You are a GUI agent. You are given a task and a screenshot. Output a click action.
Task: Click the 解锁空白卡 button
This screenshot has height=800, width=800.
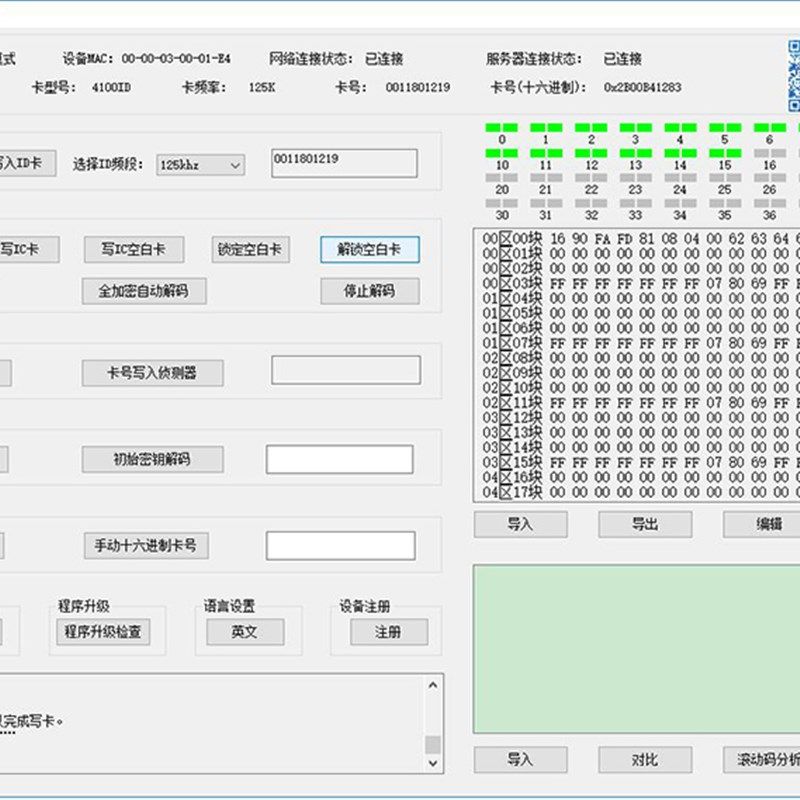click(x=370, y=249)
